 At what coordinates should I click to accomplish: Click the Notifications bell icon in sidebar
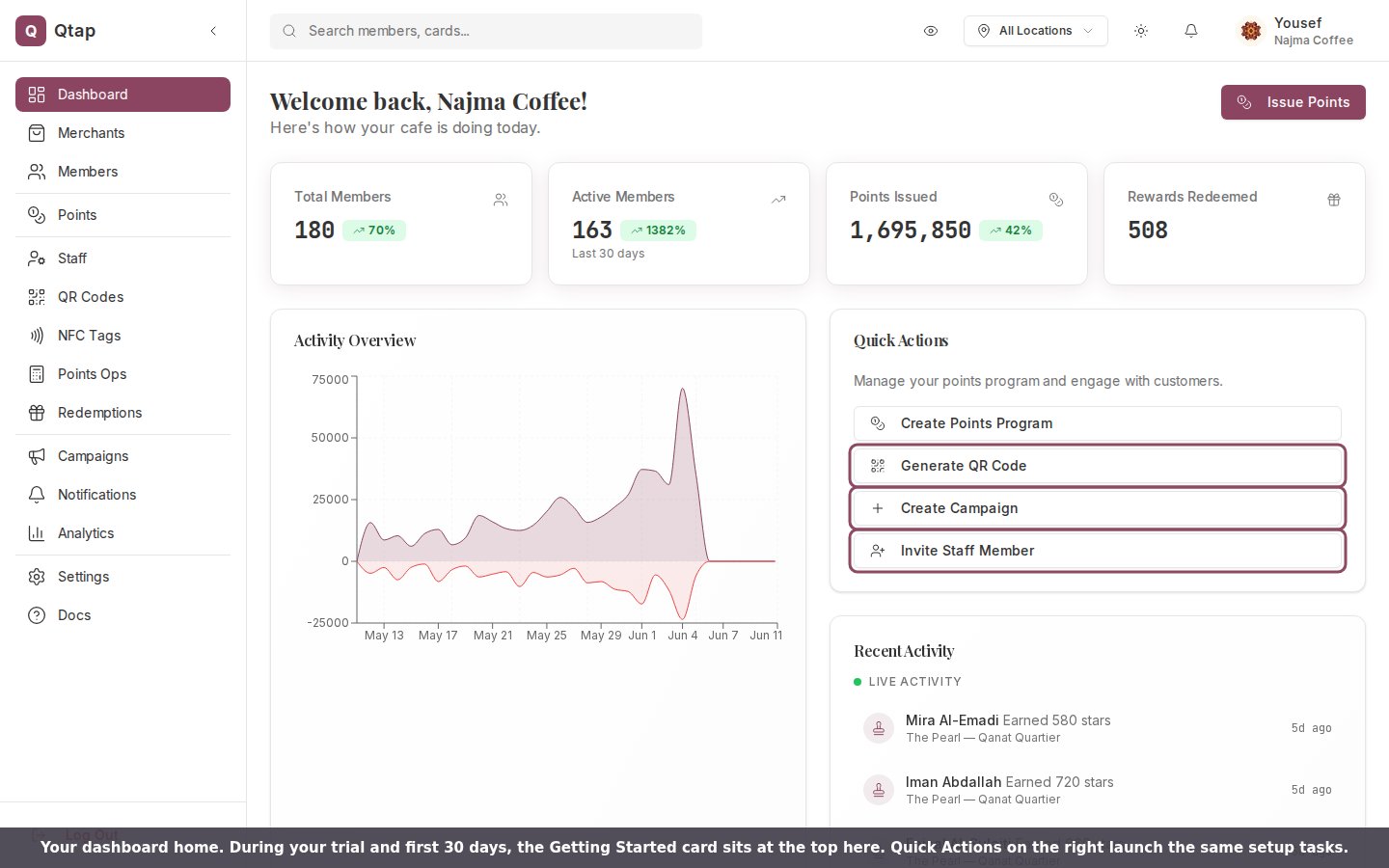point(37,495)
